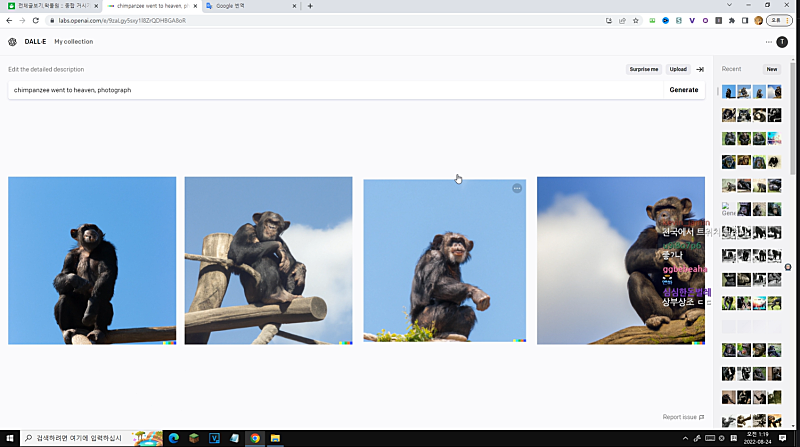
Task: Open Microsoft Edge from taskbar
Action: click(x=173, y=438)
